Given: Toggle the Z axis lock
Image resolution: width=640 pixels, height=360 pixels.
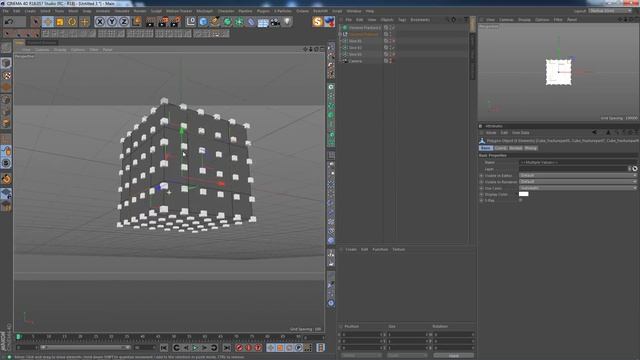Looking at the screenshot, I should [x=124, y=22].
